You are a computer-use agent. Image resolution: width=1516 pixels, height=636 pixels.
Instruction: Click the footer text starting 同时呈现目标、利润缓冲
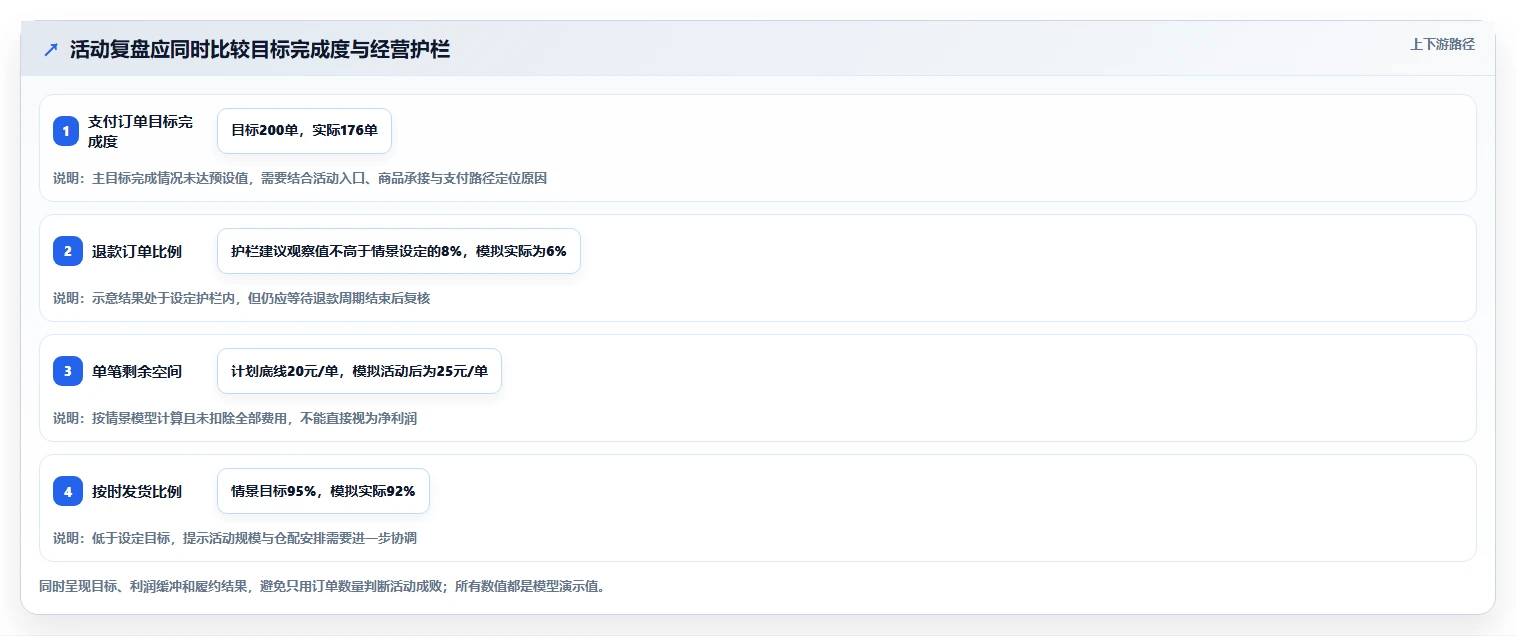[x=322, y=586]
